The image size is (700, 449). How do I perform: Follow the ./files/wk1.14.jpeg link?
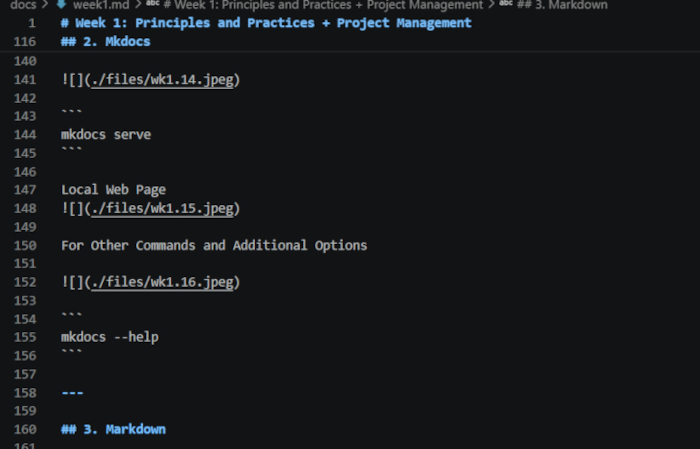pos(161,79)
